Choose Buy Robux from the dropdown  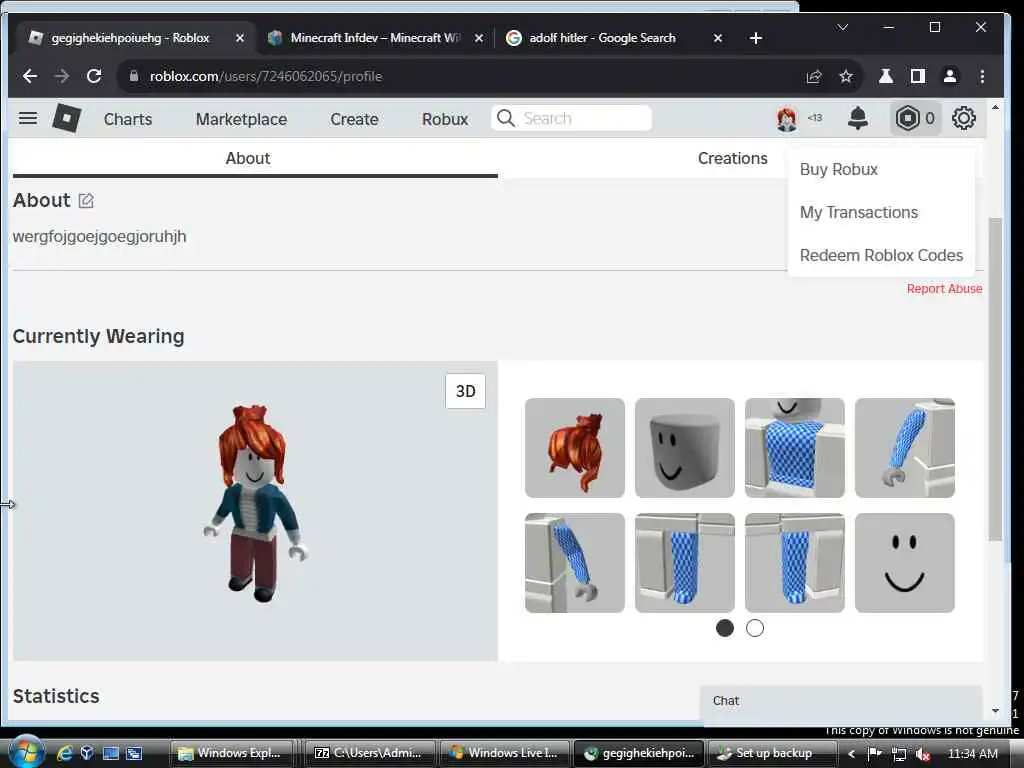[x=839, y=169]
